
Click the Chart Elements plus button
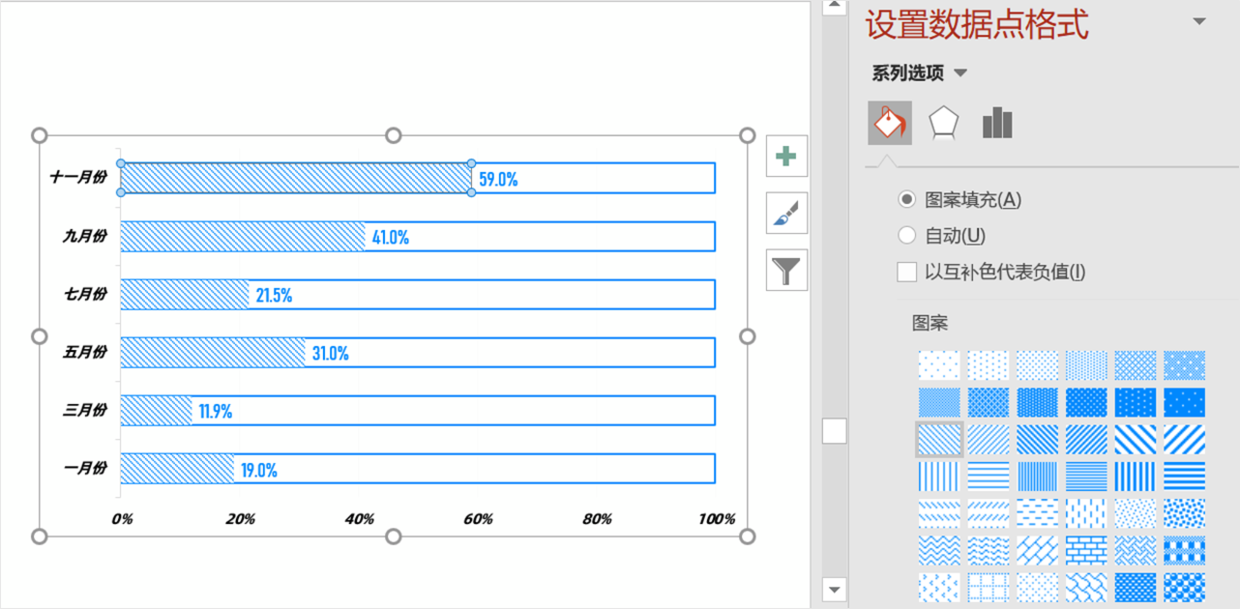coord(786,156)
